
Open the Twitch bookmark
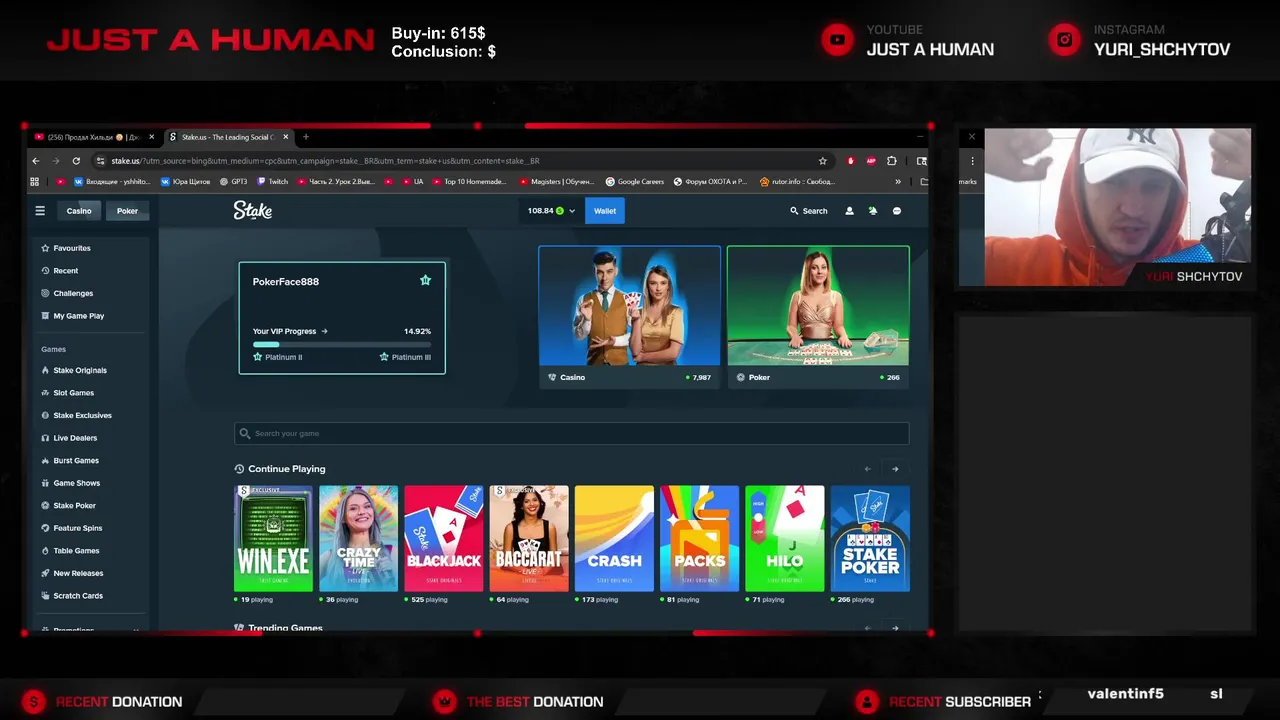coord(273,182)
